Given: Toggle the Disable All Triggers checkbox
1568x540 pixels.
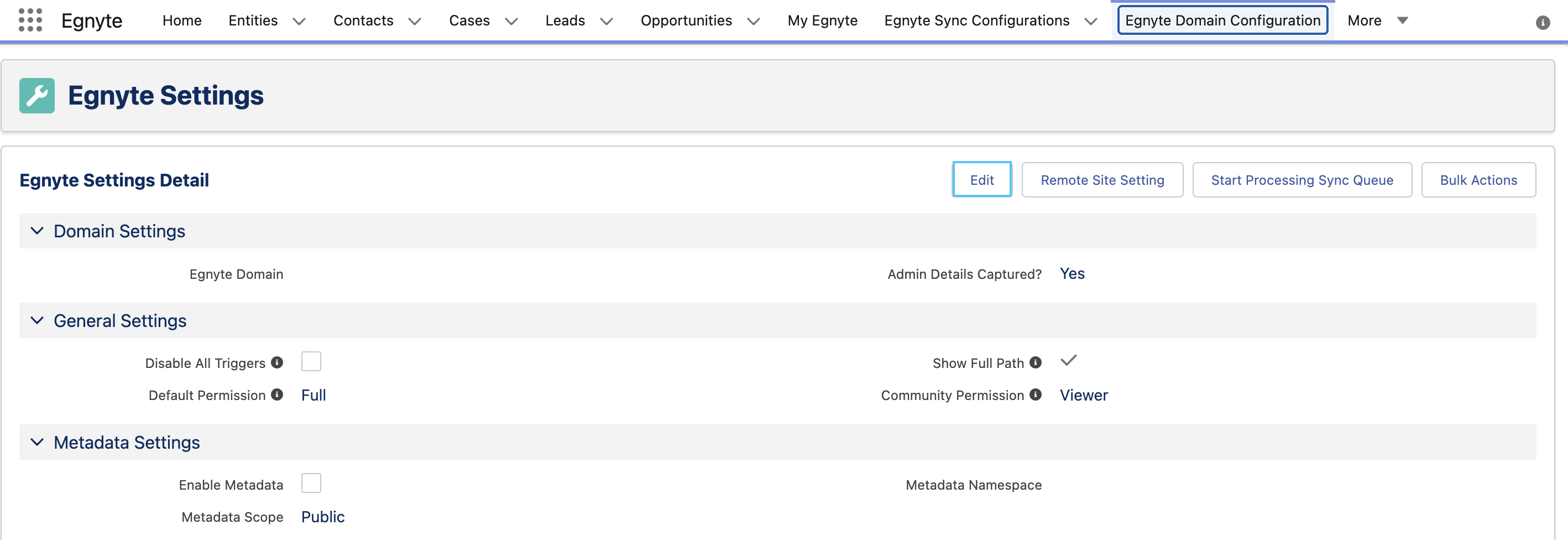Looking at the screenshot, I should (311, 362).
